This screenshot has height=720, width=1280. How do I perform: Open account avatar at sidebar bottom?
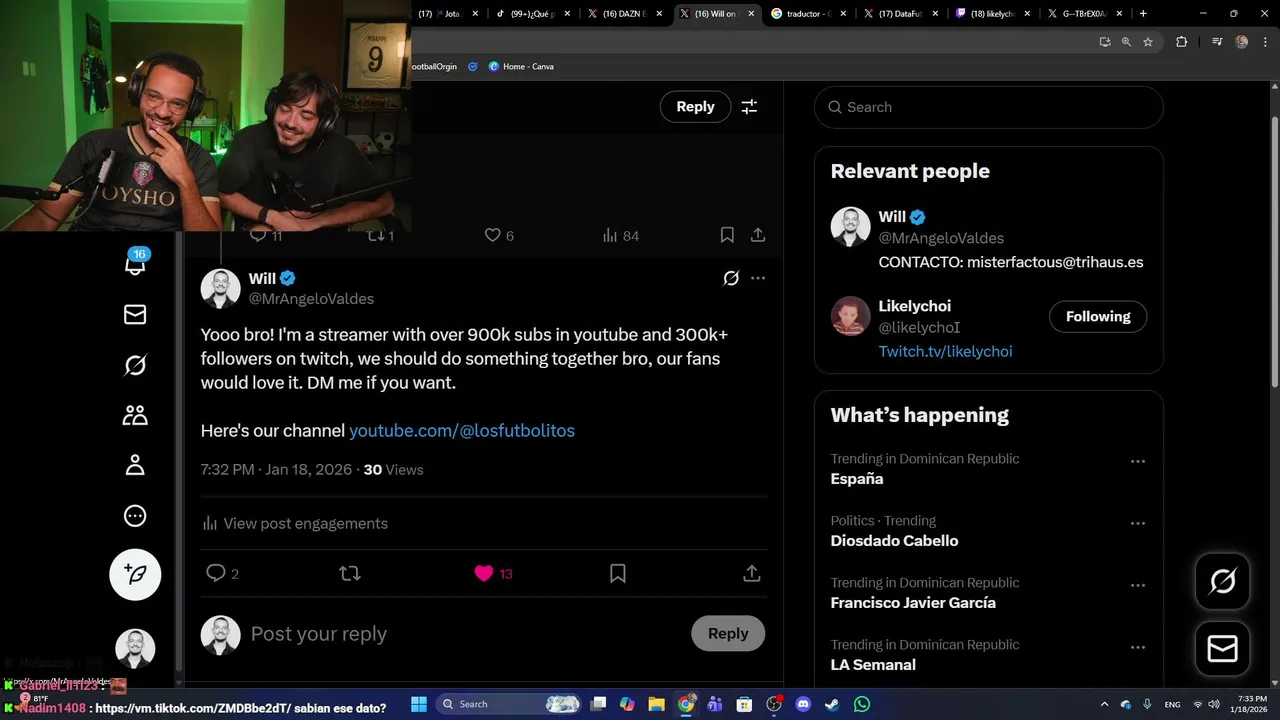click(135, 649)
